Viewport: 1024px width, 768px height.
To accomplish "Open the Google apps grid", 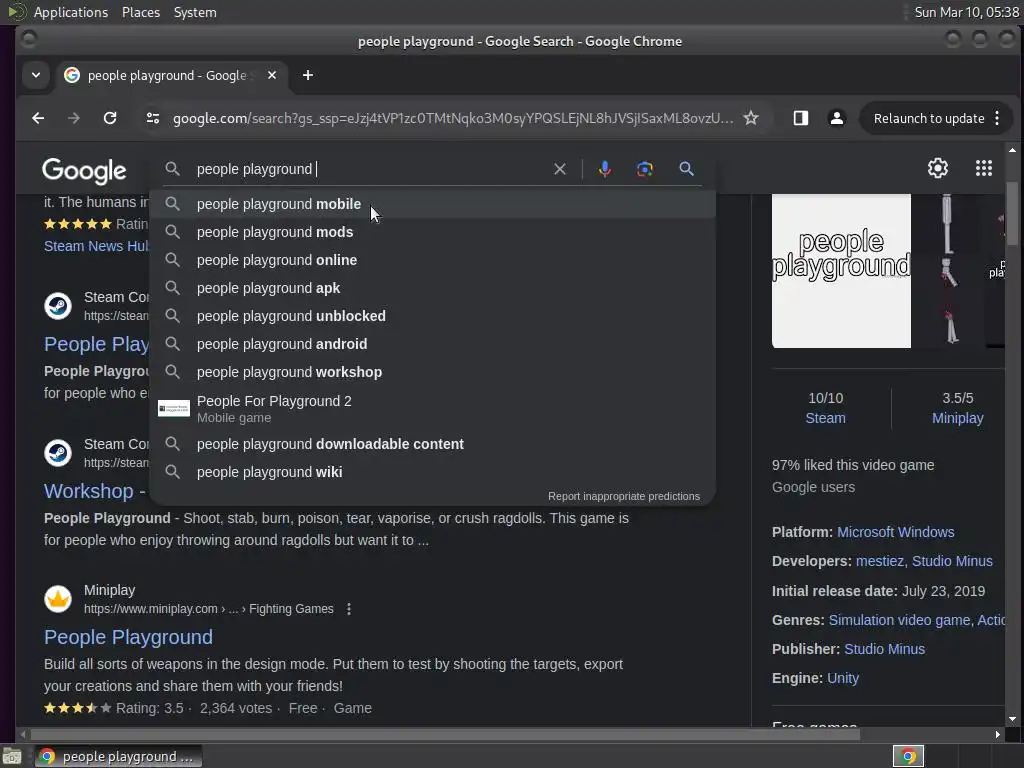I will coord(984,168).
